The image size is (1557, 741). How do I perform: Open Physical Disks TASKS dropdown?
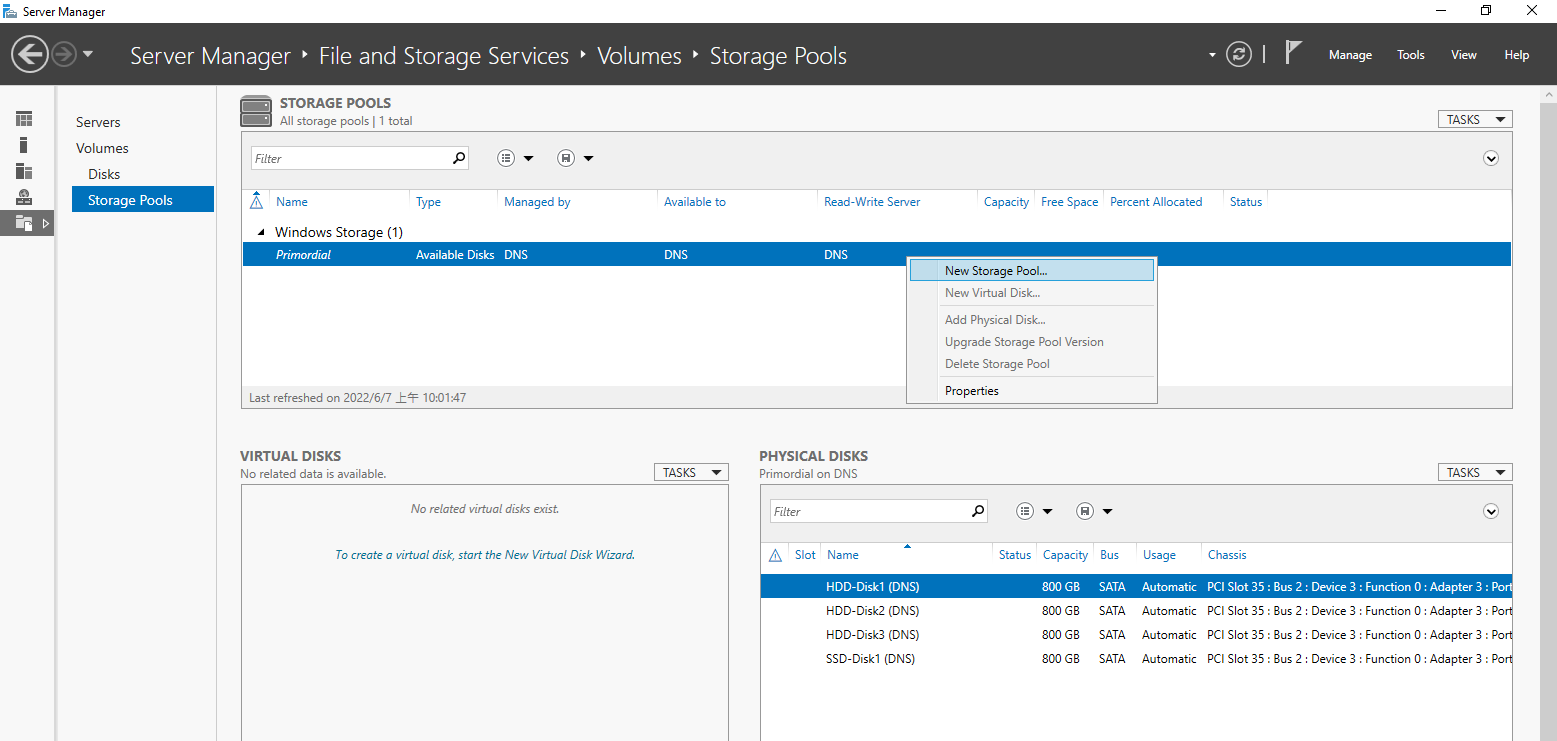[1475, 472]
